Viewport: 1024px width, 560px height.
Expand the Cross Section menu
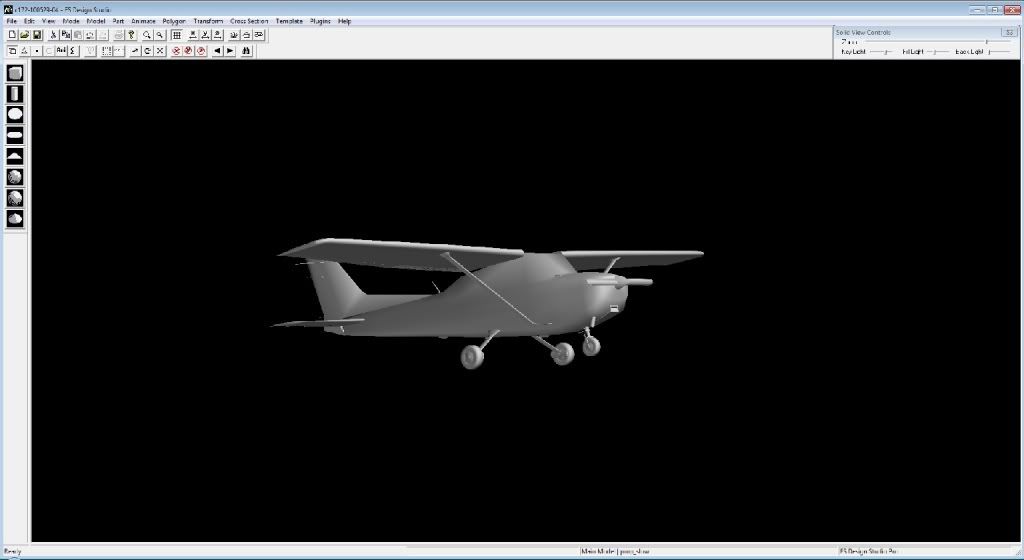[x=249, y=21]
